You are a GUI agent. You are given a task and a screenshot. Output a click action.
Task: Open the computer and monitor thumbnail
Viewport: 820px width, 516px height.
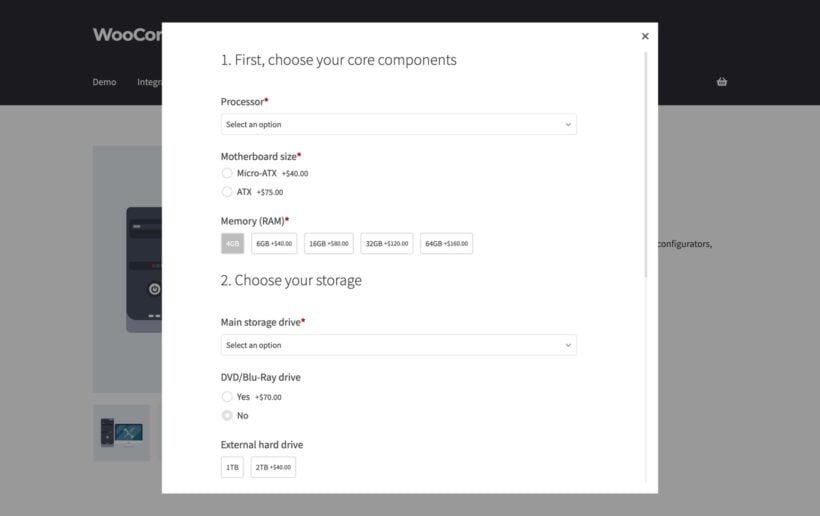pyautogui.click(x=121, y=433)
